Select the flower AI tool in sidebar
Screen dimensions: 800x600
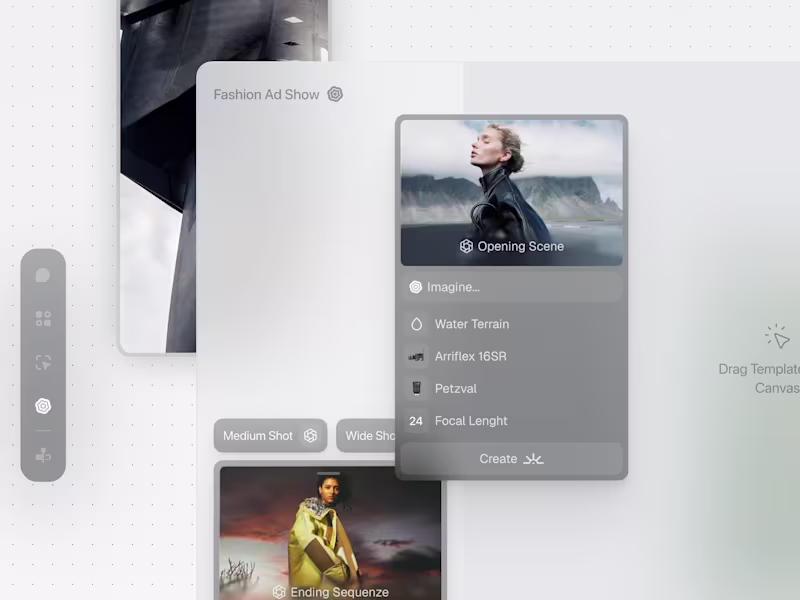coord(43,406)
